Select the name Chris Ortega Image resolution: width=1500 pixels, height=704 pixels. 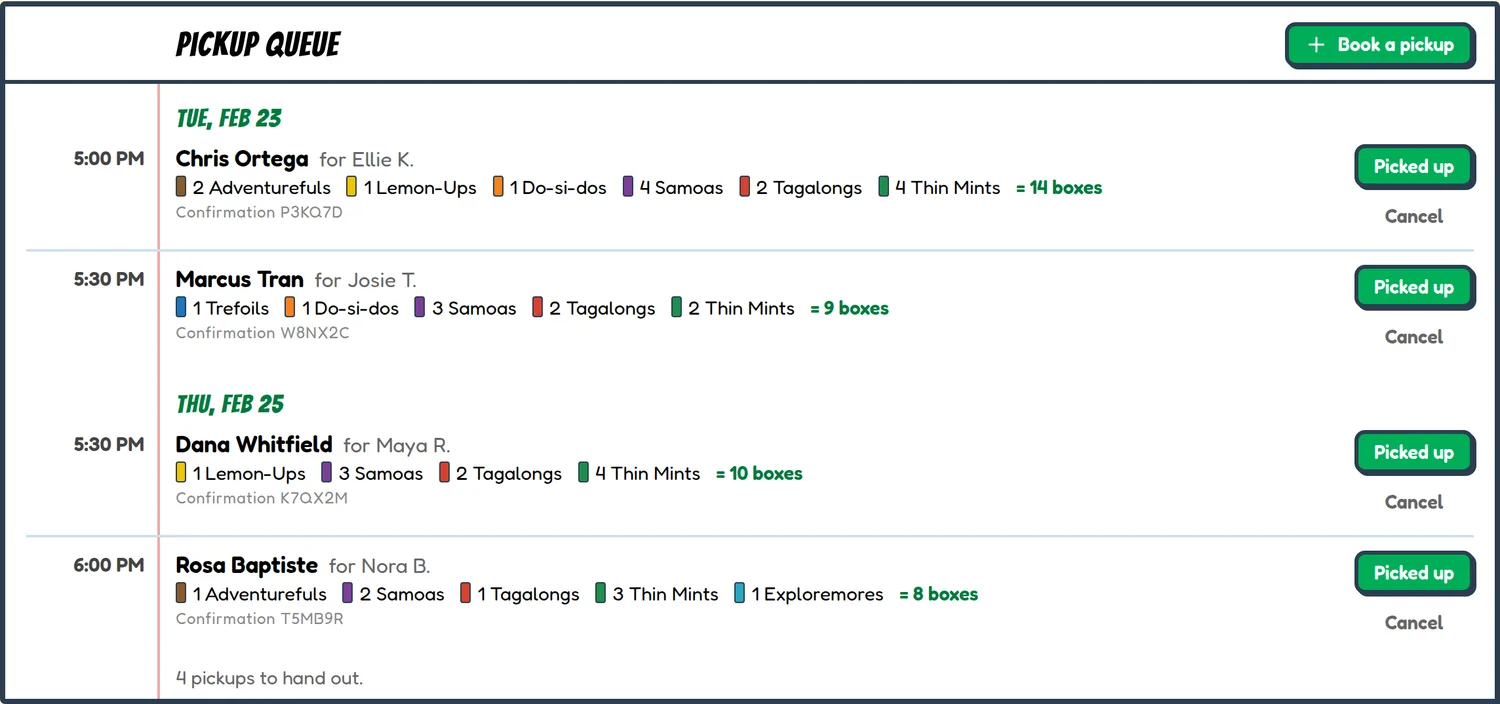click(x=242, y=159)
